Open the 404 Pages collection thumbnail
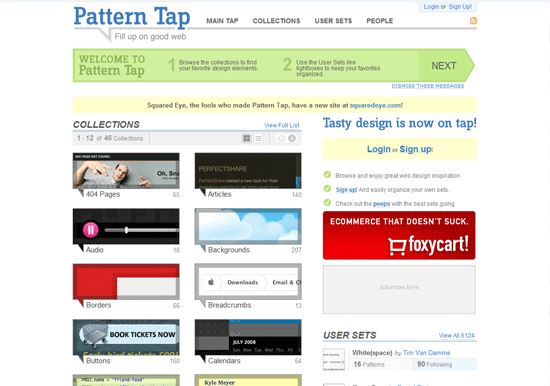Image resolution: width=550 pixels, height=386 pixels. (126, 171)
